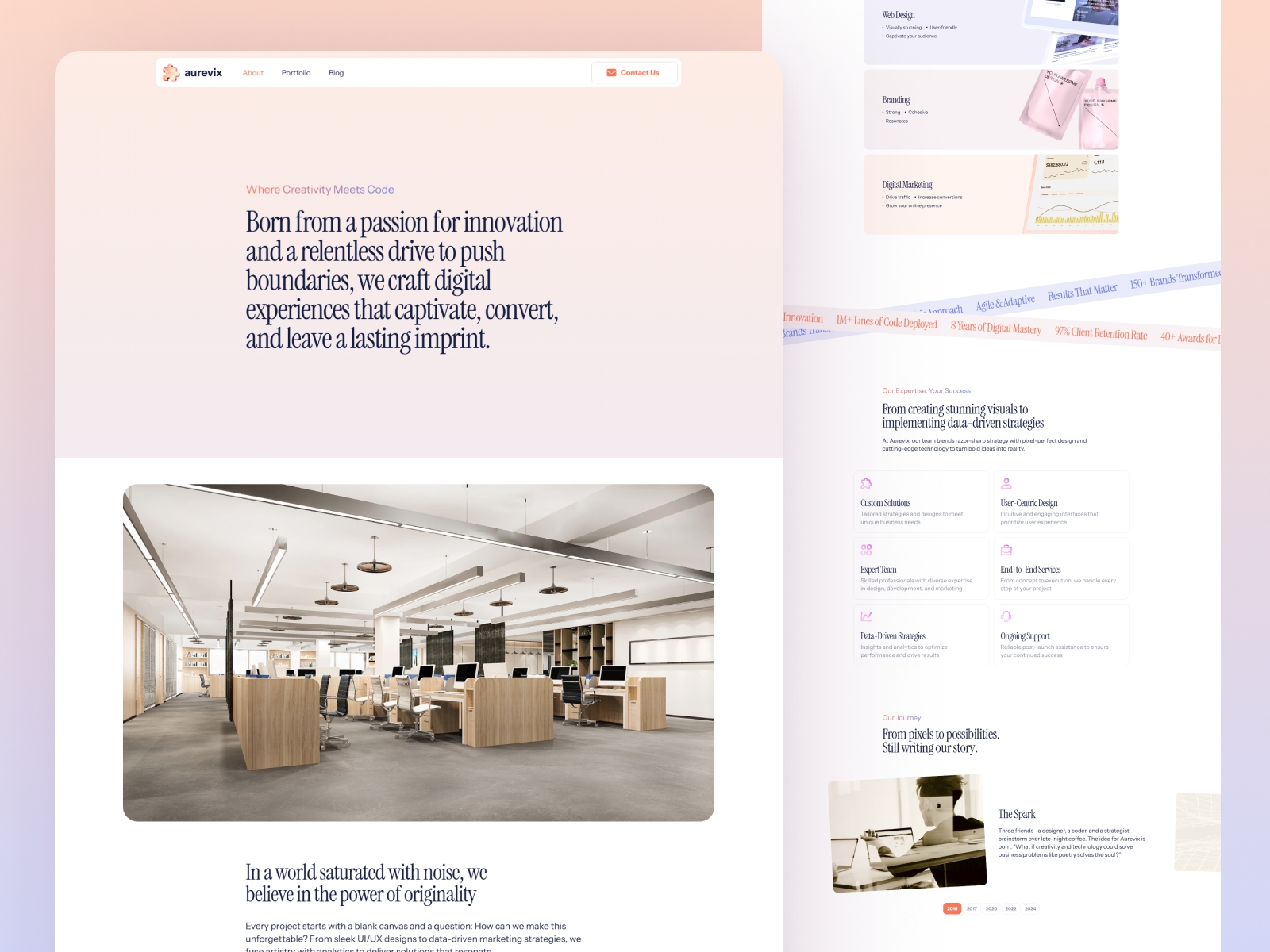The width and height of the screenshot is (1270, 952).
Task: Click the Expert Team circles icon
Action: [x=867, y=551]
